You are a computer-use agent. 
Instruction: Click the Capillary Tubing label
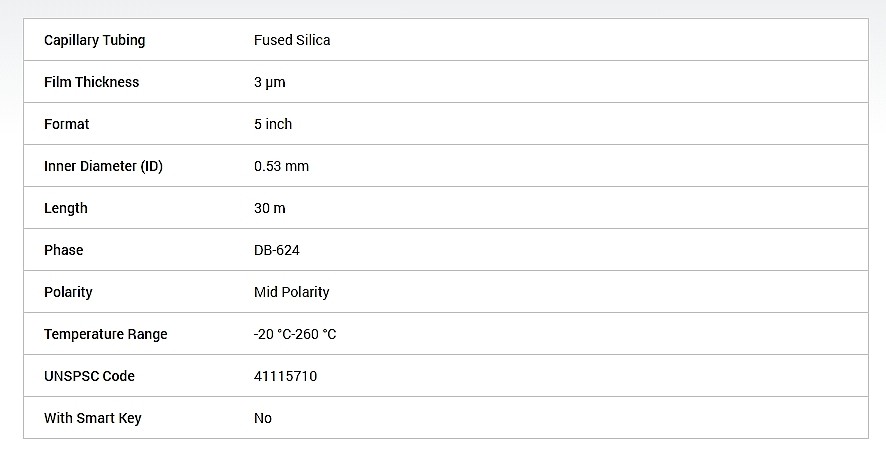pyautogui.click(x=94, y=40)
